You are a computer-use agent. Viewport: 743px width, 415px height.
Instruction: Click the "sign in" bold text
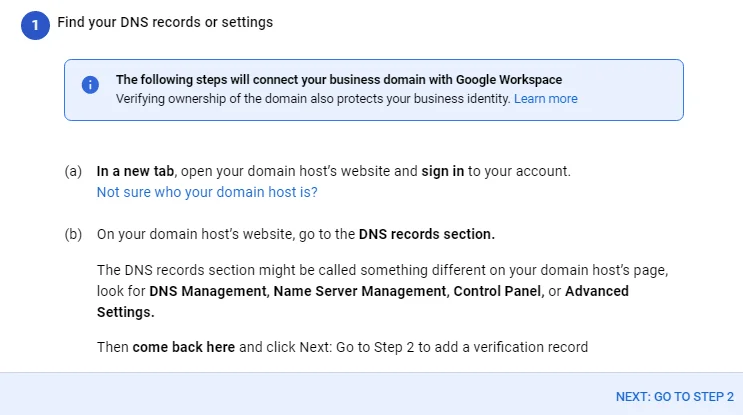[443, 171]
